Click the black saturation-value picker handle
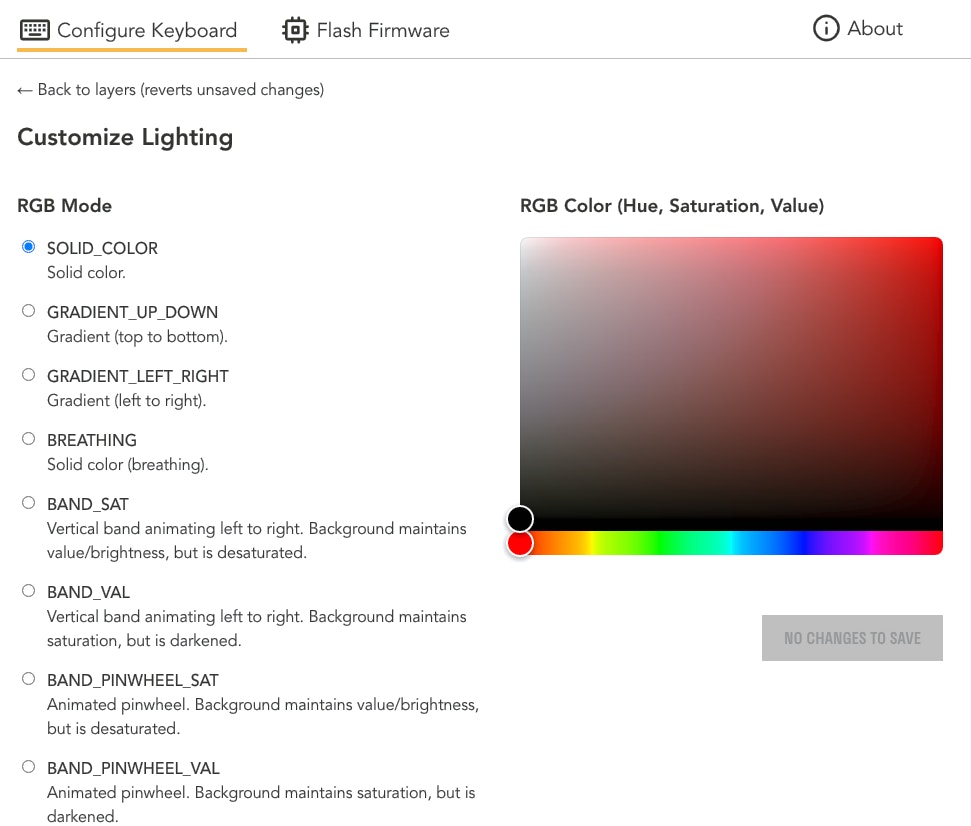 (x=520, y=518)
